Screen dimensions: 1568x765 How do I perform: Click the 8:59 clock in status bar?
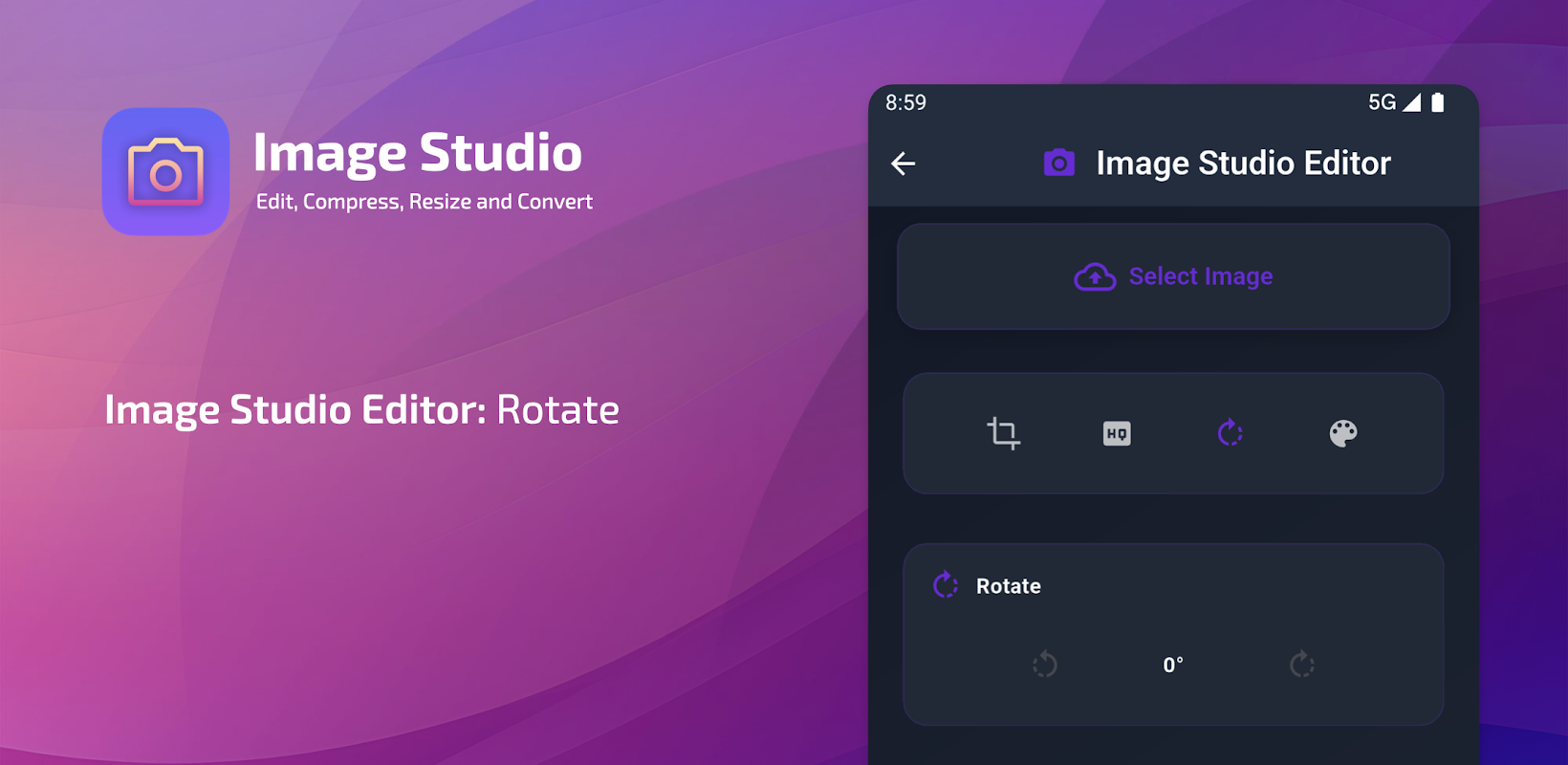[905, 102]
